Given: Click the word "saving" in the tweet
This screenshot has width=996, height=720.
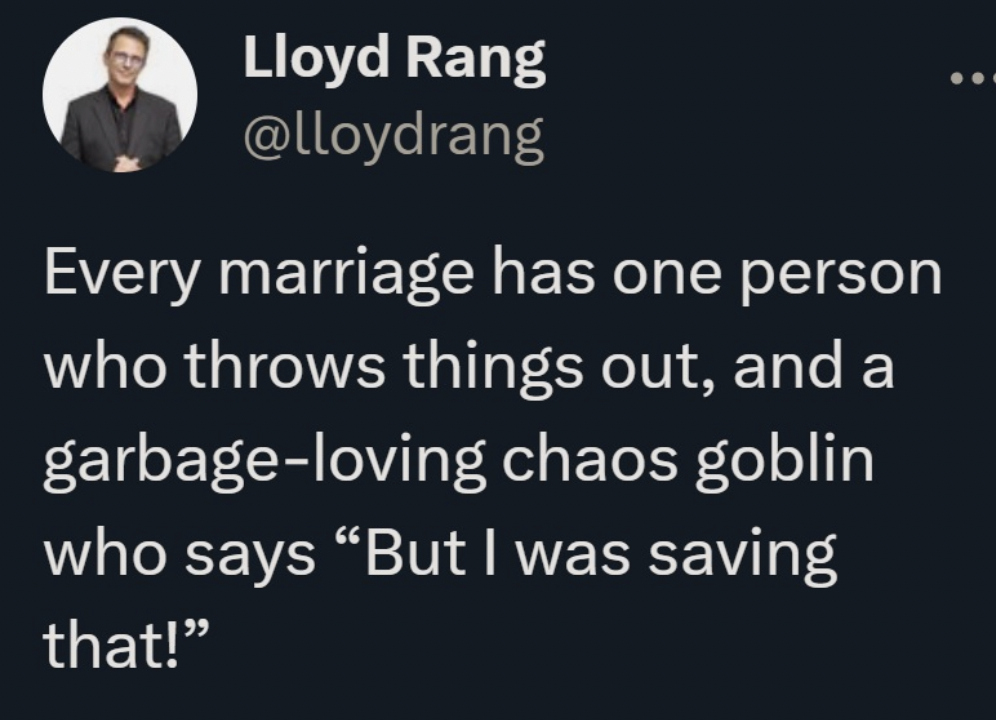Looking at the screenshot, I should coord(743,555).
